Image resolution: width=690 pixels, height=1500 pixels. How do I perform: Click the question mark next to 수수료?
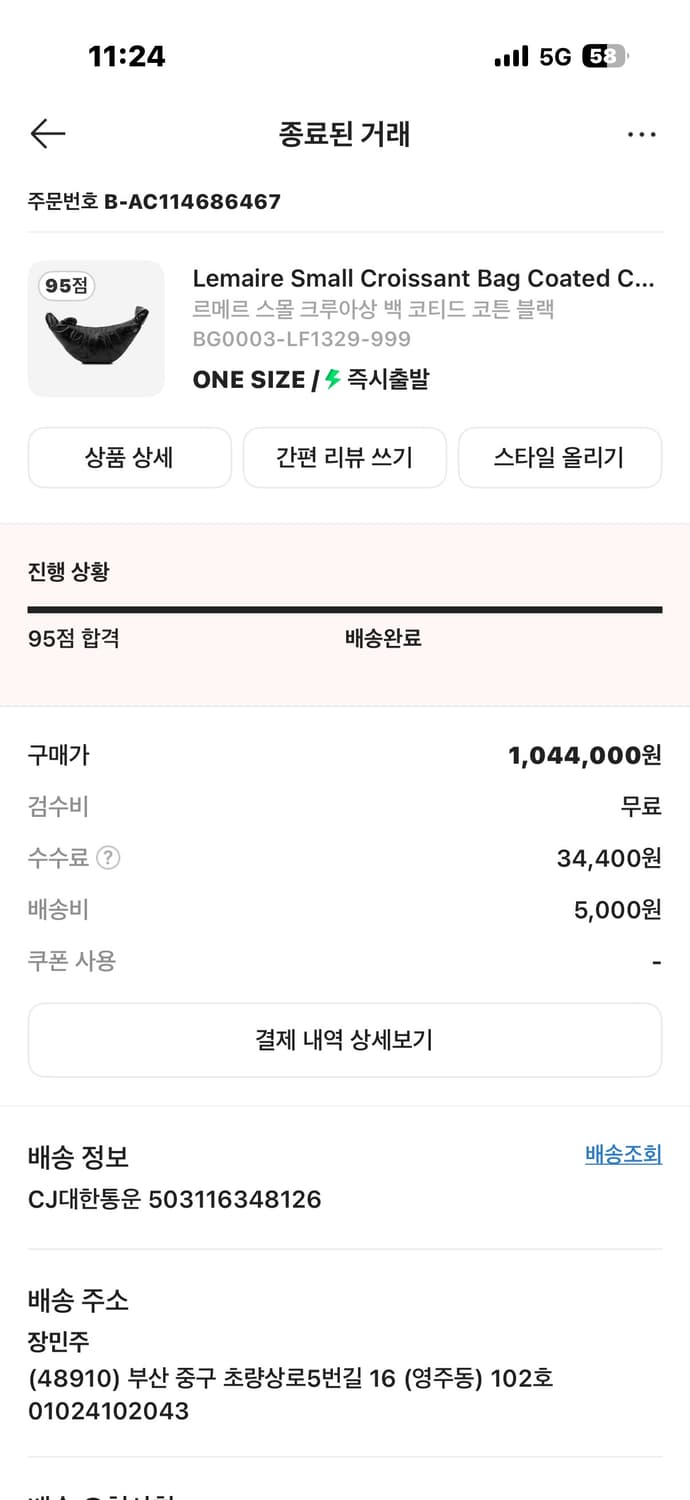[x=108, y=857]
